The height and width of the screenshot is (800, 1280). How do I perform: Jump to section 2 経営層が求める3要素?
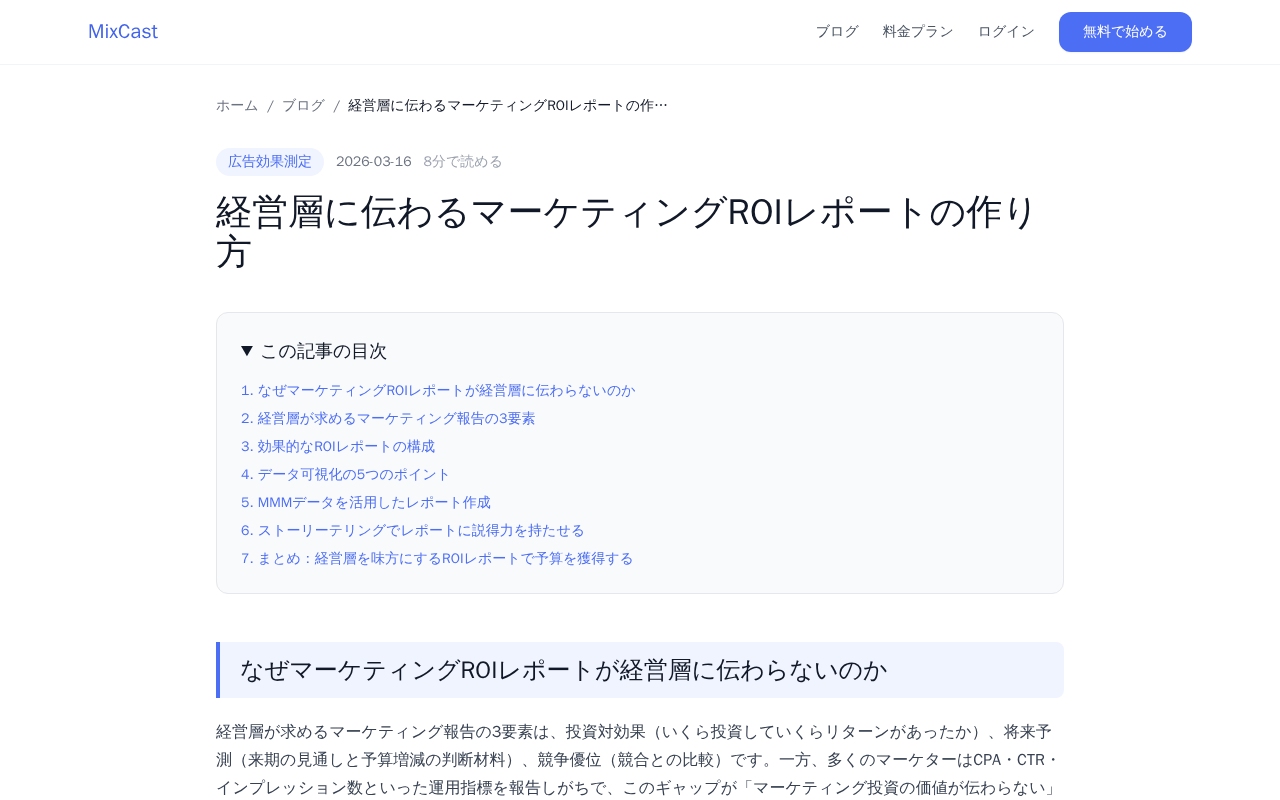pyautogui.click(x=388, y=418)
